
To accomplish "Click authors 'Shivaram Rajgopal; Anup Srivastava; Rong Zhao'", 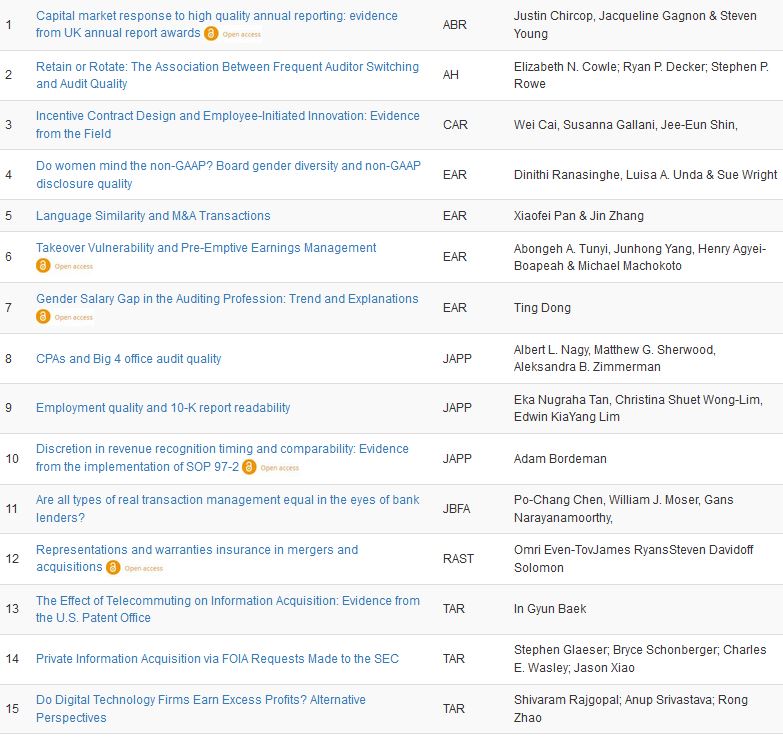I will (631, 709).
